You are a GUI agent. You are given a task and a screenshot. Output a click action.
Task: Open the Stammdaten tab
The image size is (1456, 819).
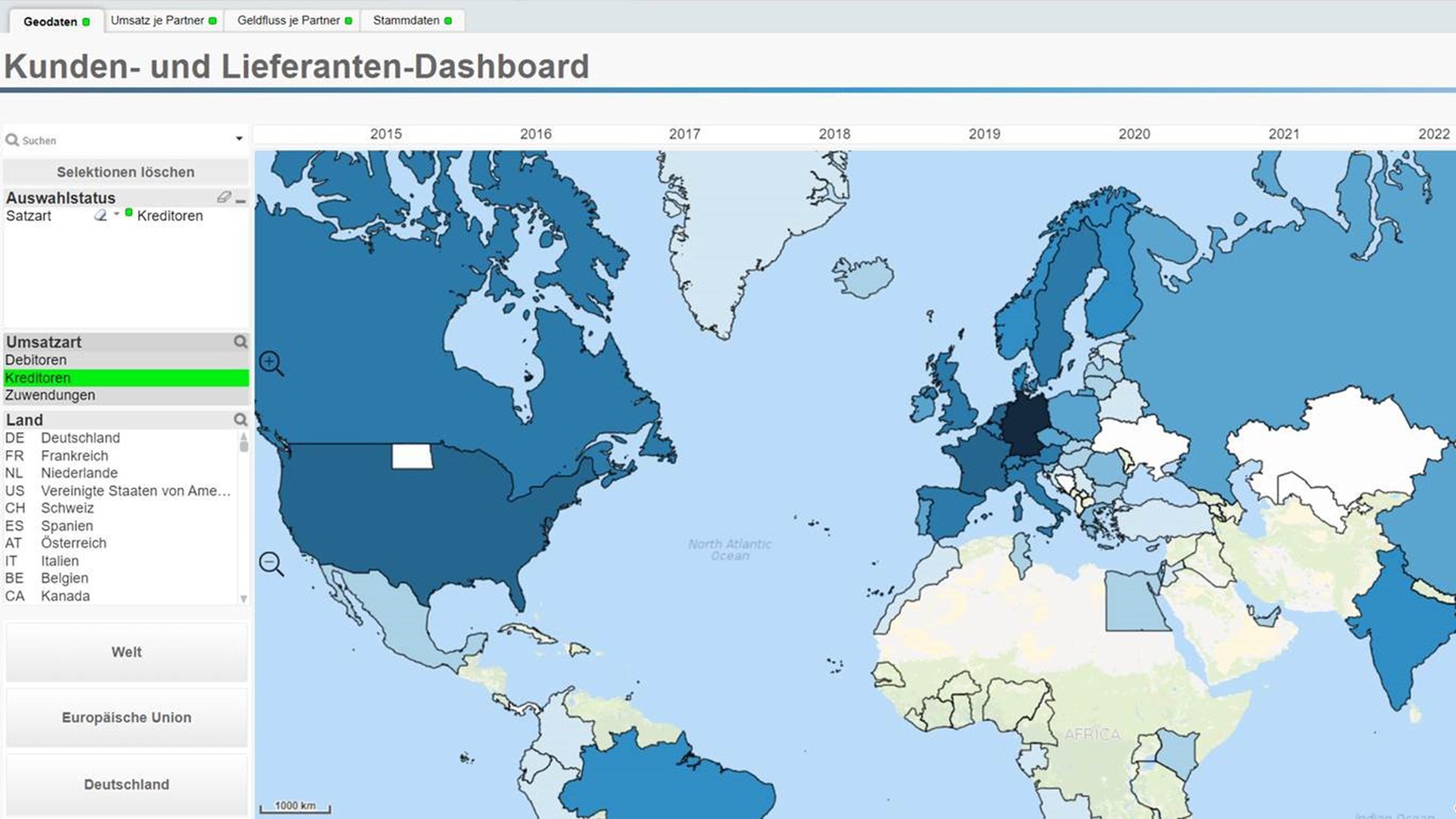(x=406, y=20)
